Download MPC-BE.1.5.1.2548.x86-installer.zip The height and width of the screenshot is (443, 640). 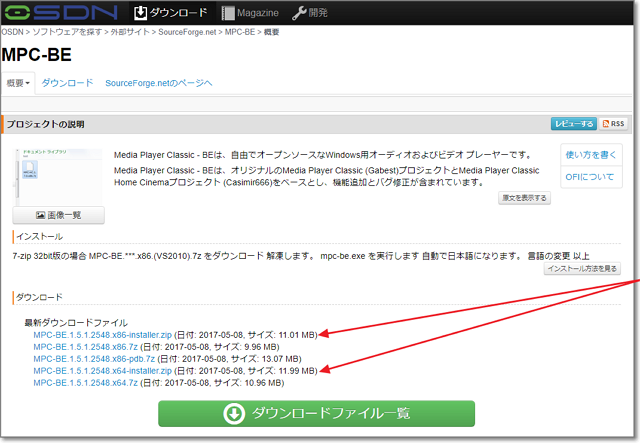point(101,335)
